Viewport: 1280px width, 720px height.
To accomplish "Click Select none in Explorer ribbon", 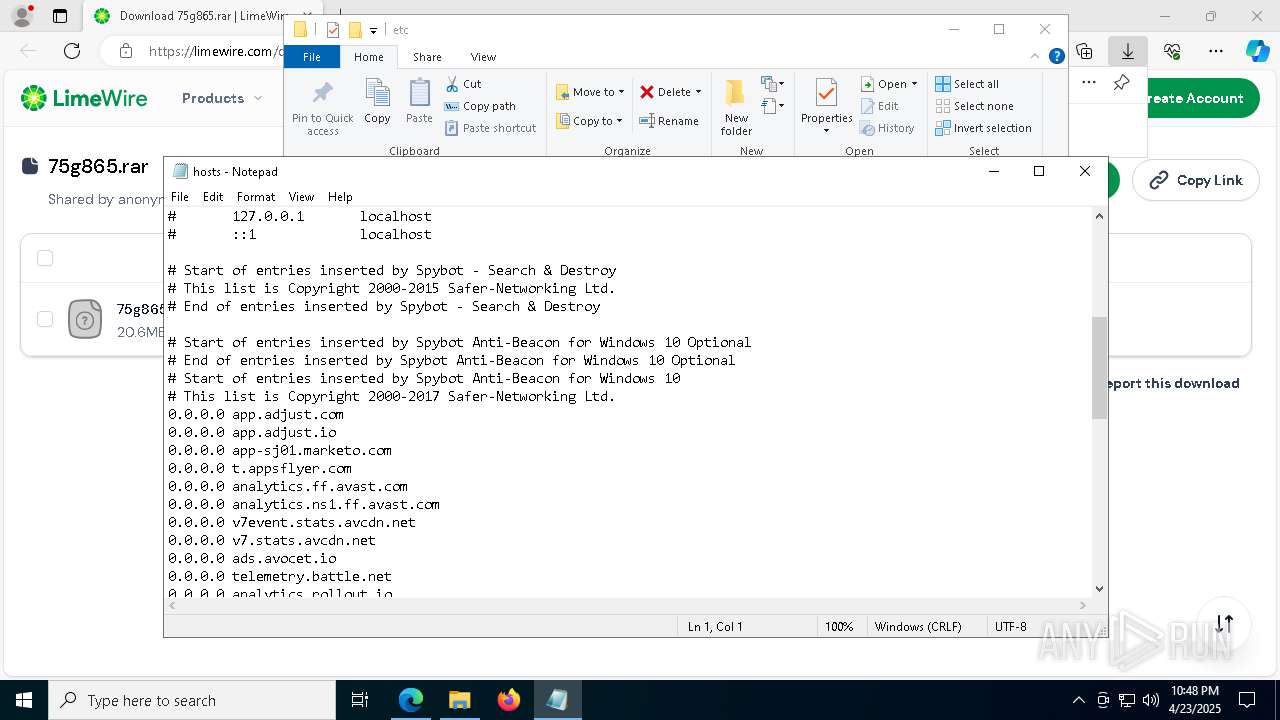I will pyautogui.click(x=974, y=106).
